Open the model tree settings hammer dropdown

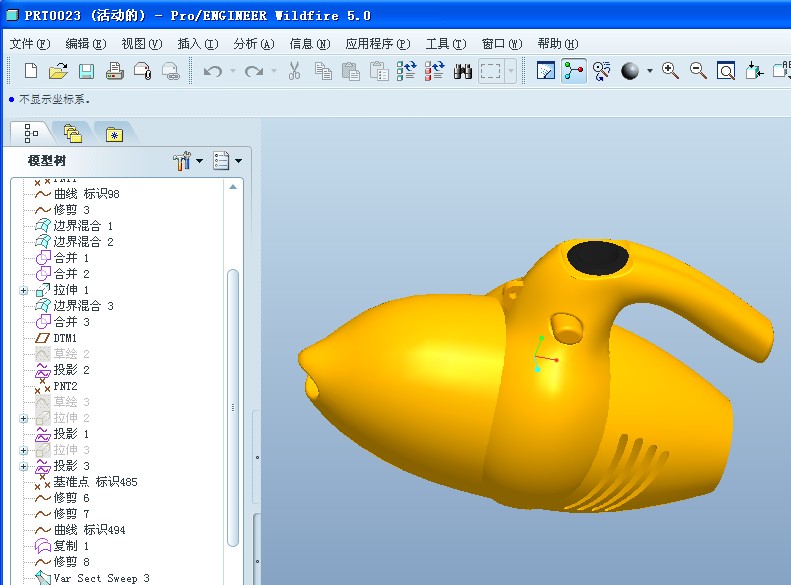[x=188, y=161]
